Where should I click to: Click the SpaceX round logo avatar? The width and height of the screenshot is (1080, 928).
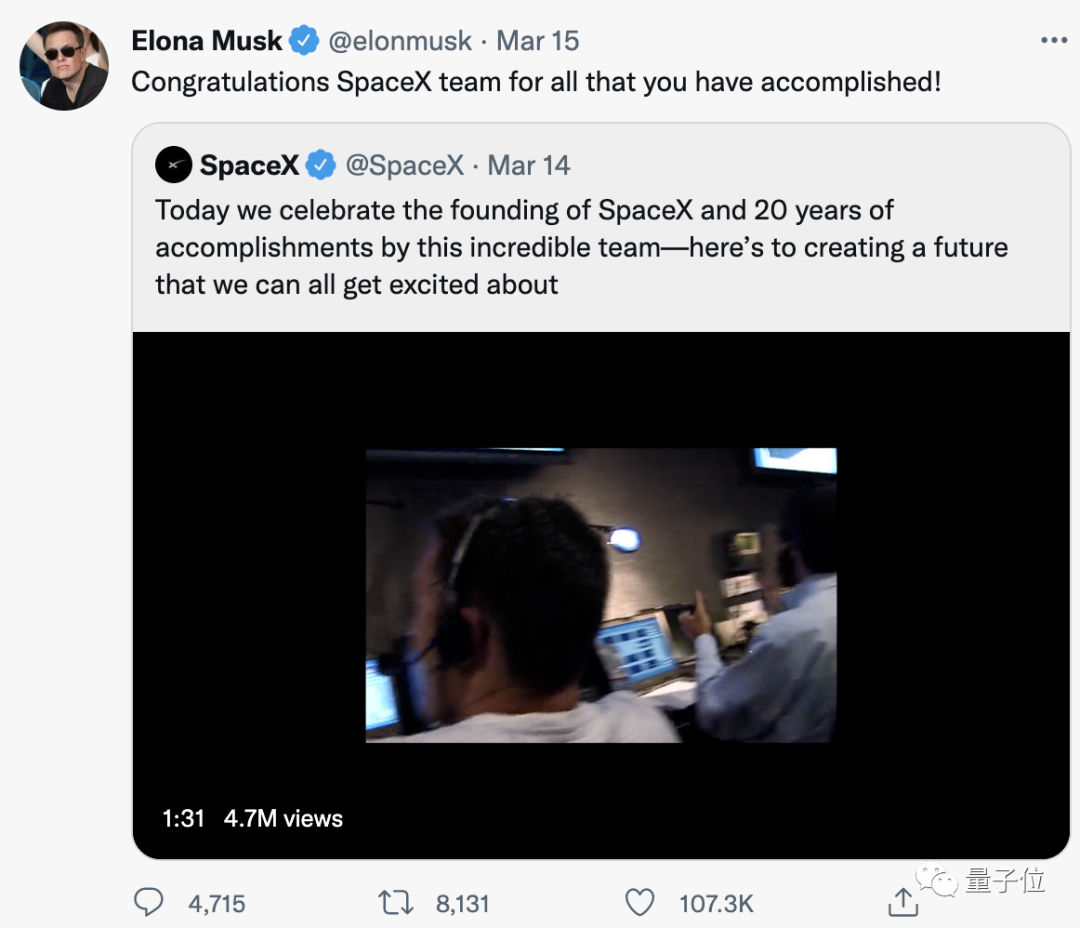tap(174, 165)
